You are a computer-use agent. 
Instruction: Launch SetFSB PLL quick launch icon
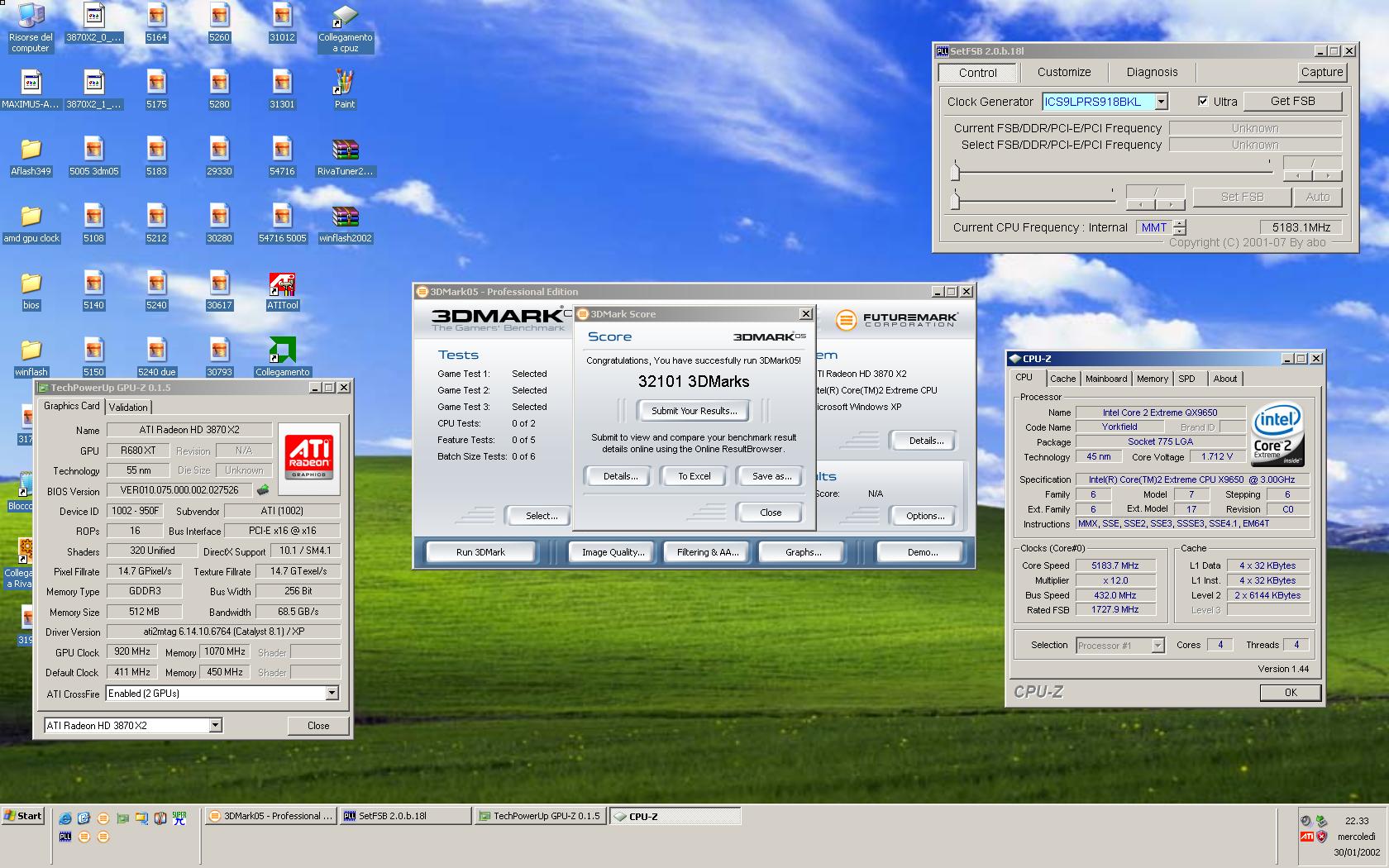point(65,837)
